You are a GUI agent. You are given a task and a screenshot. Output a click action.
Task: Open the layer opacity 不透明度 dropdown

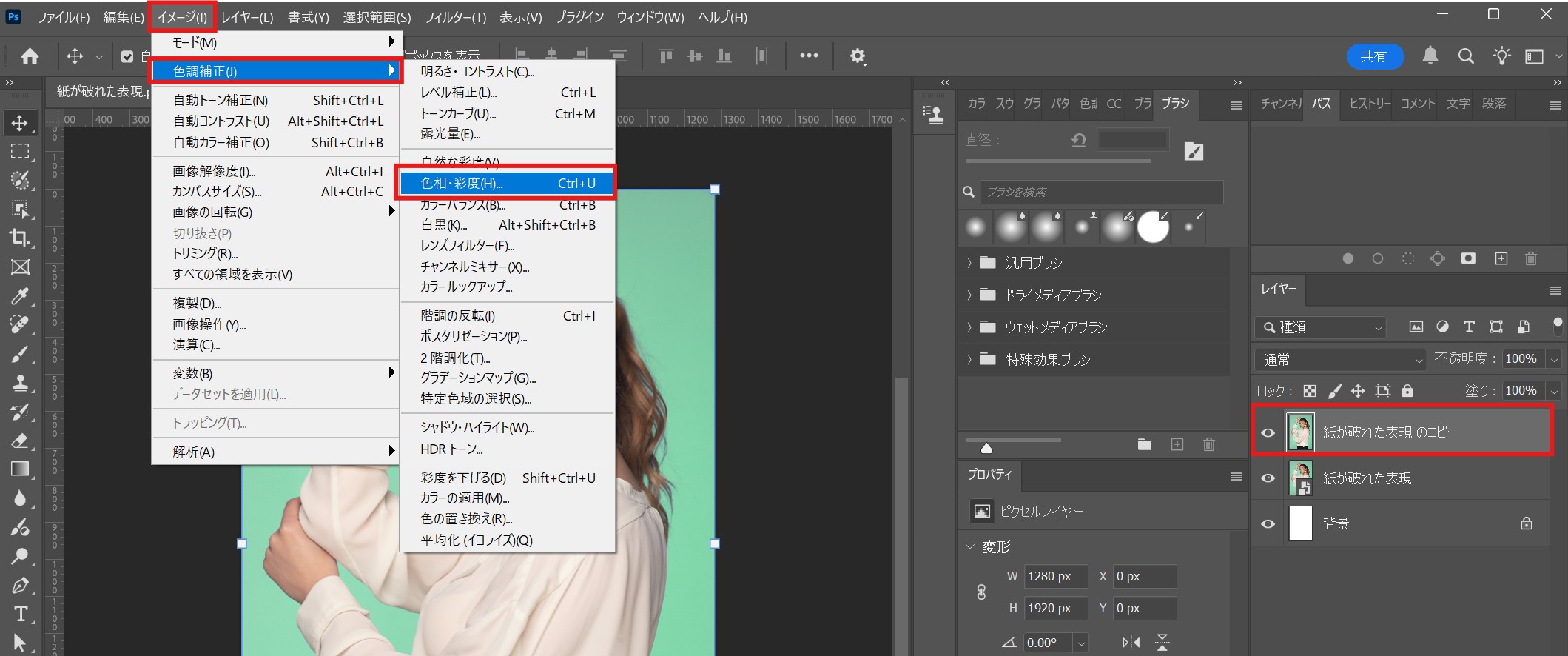(x=1554, y=359)
